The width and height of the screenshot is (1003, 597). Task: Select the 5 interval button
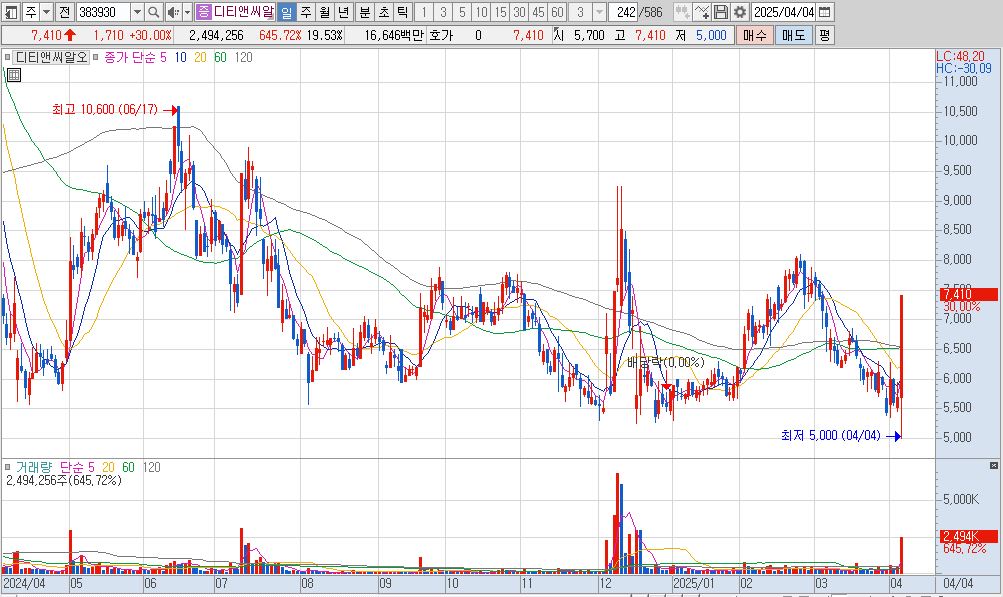462,12
